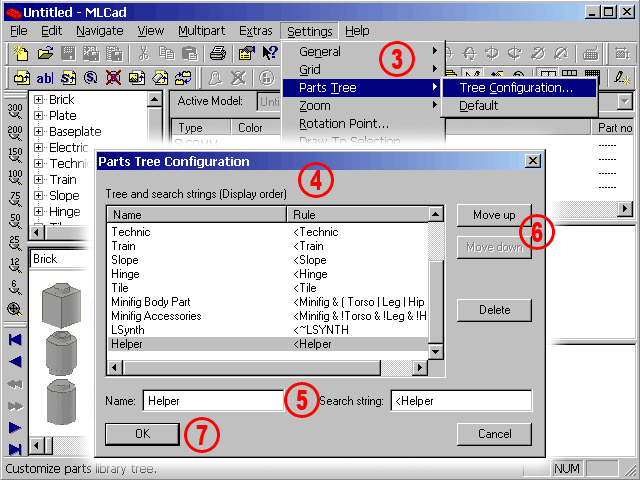Expand the Baseplate tree node

(38, 131)
